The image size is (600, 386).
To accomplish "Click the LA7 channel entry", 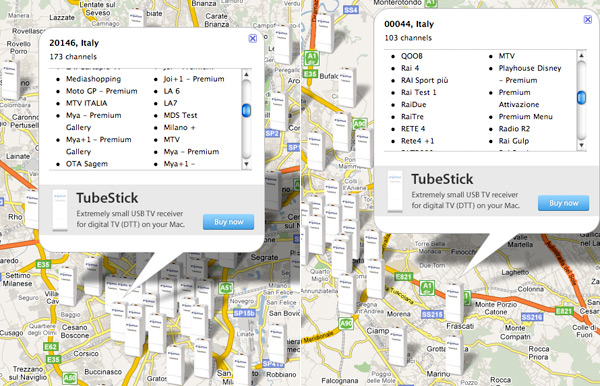I will [x=170, y=103].
